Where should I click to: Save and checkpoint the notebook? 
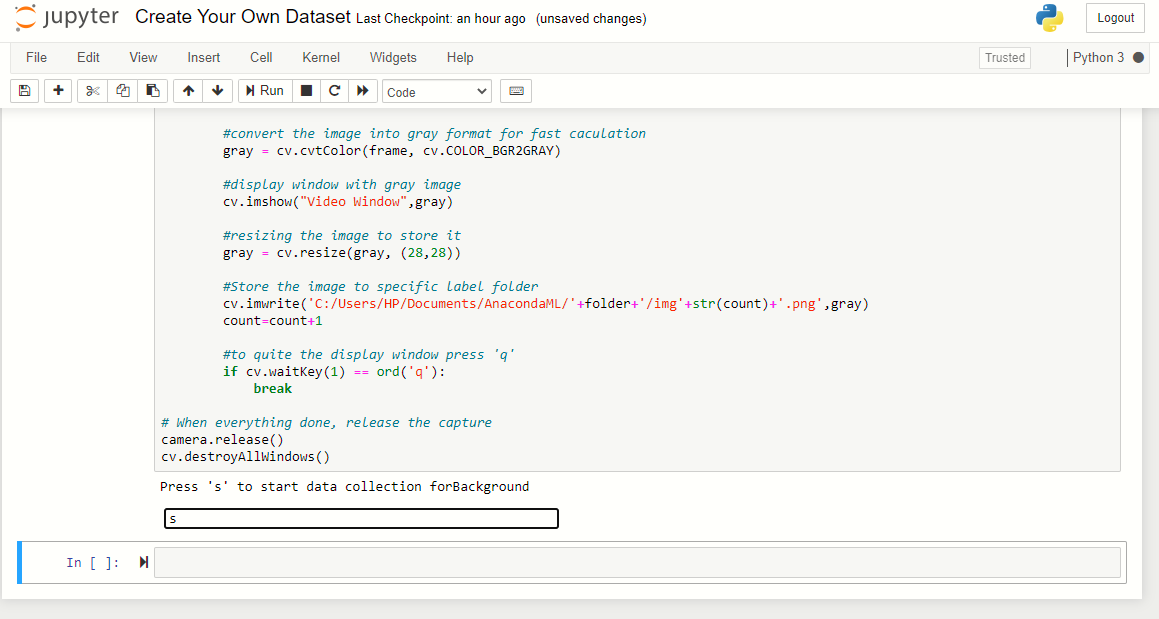[x=24, y=91]
